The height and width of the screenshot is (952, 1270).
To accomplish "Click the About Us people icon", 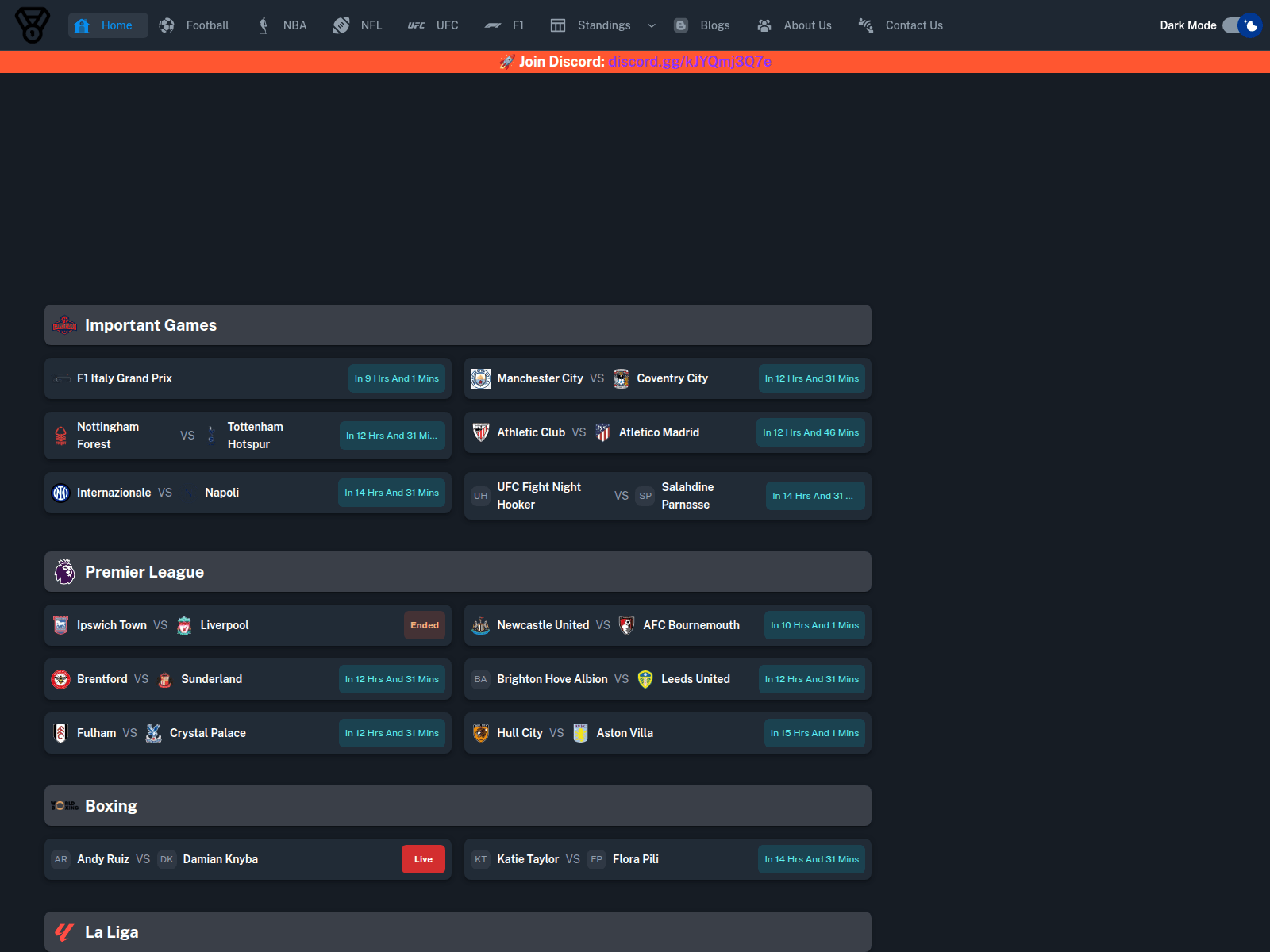I will (764, 25).
